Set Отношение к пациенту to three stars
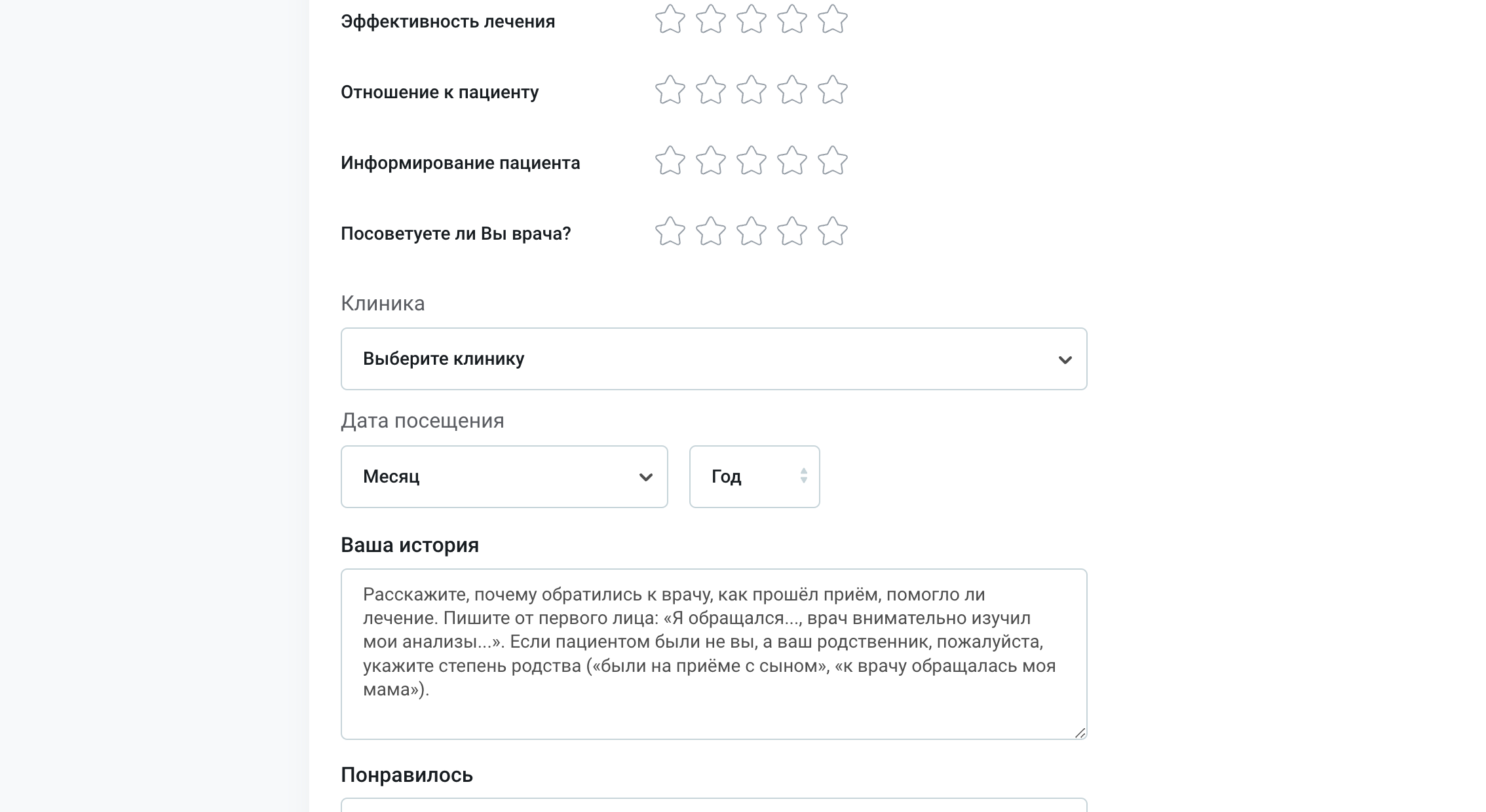Image resolution: width=1486 pixels, height=812 pixels. click(x=752, y=90)
